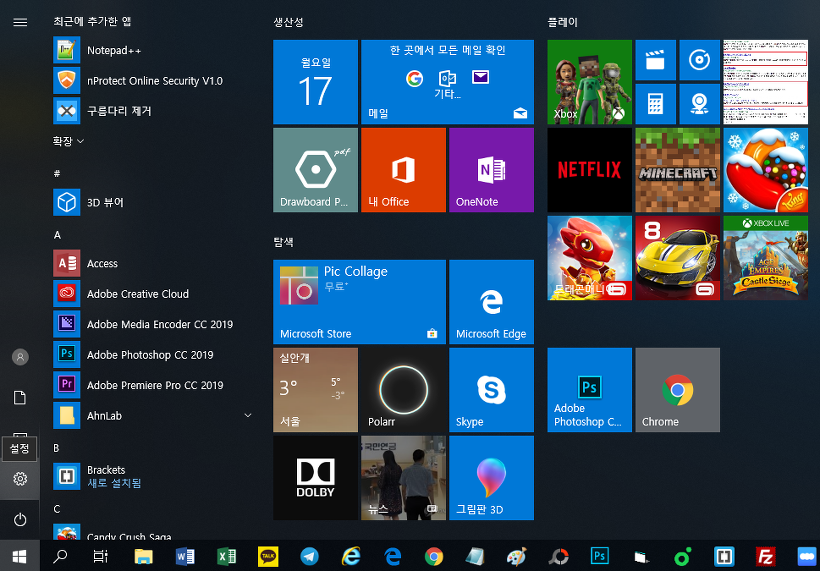820x571 pixels.
Task: Open Notepad++ from recently added apps
Action: point(152,50)
